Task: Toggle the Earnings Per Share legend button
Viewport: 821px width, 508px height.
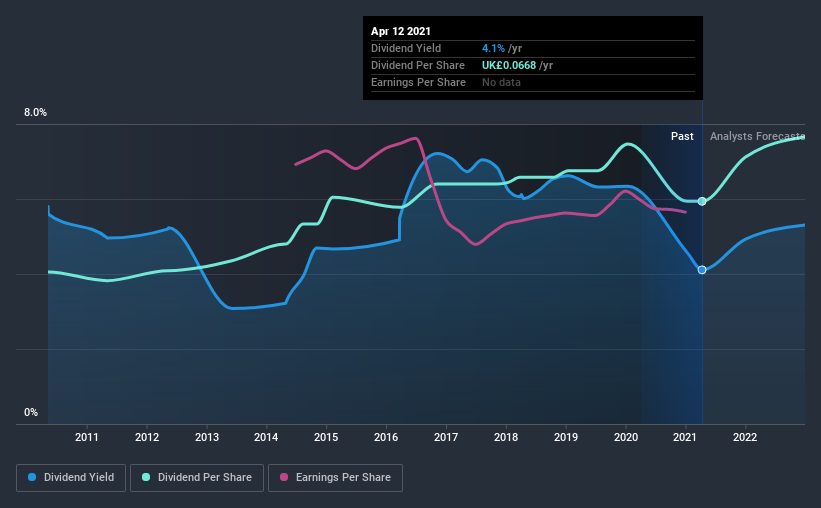Action: (335, 478)
